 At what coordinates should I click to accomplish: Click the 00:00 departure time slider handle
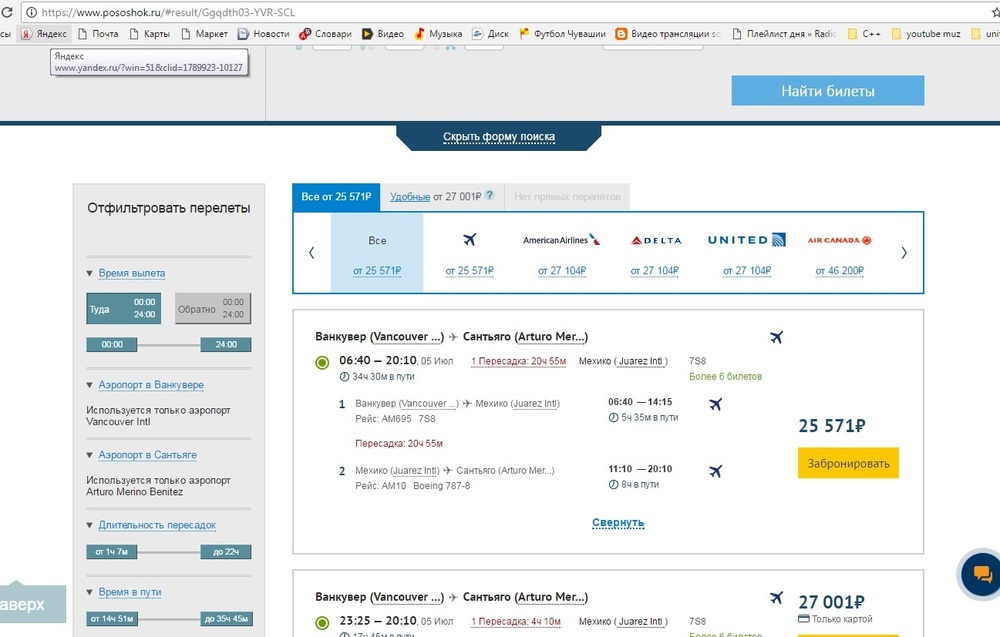[112, 344]
